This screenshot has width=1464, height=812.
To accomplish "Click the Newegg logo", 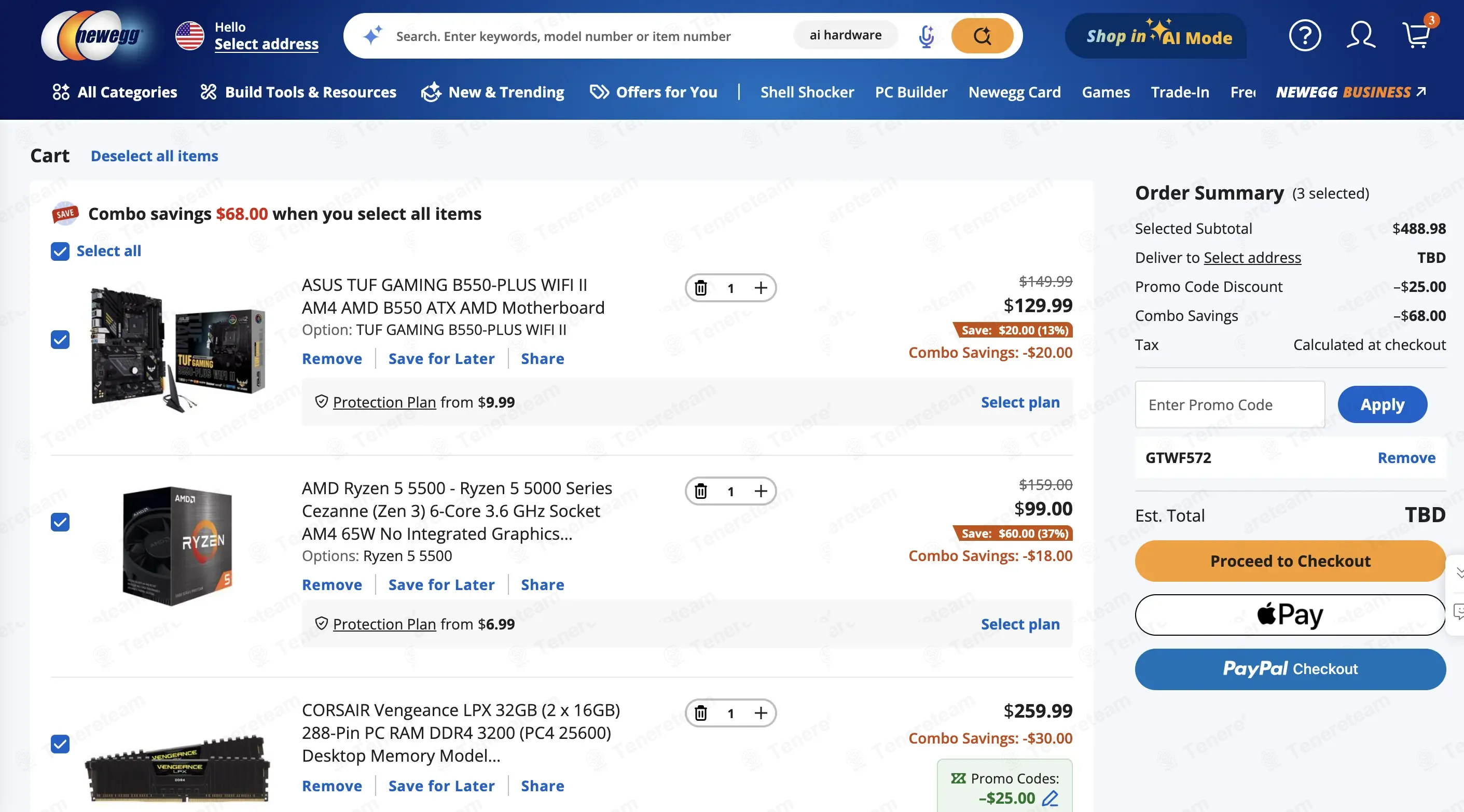I will click(x=93, y=36).
